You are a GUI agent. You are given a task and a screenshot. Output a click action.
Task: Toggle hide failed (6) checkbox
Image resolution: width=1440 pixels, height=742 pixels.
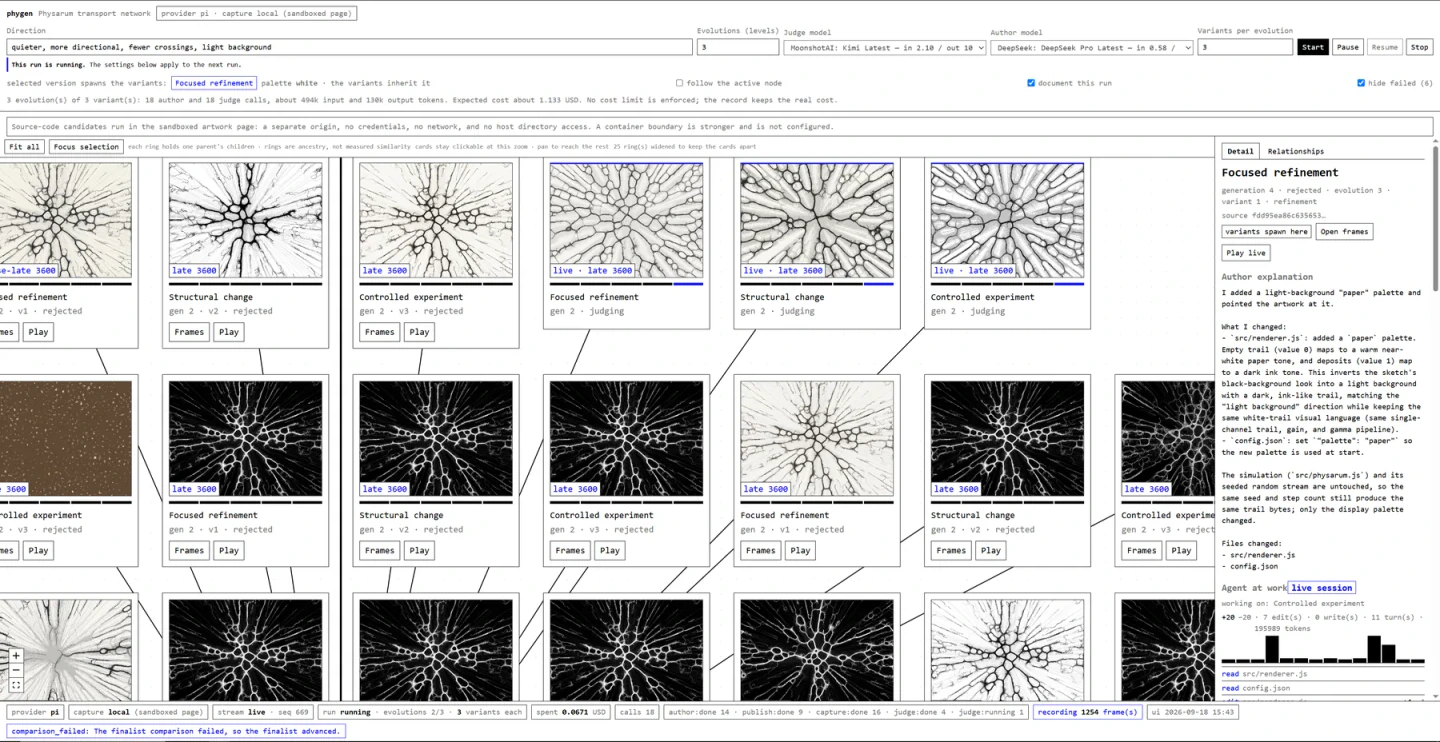click(1360, 83)
